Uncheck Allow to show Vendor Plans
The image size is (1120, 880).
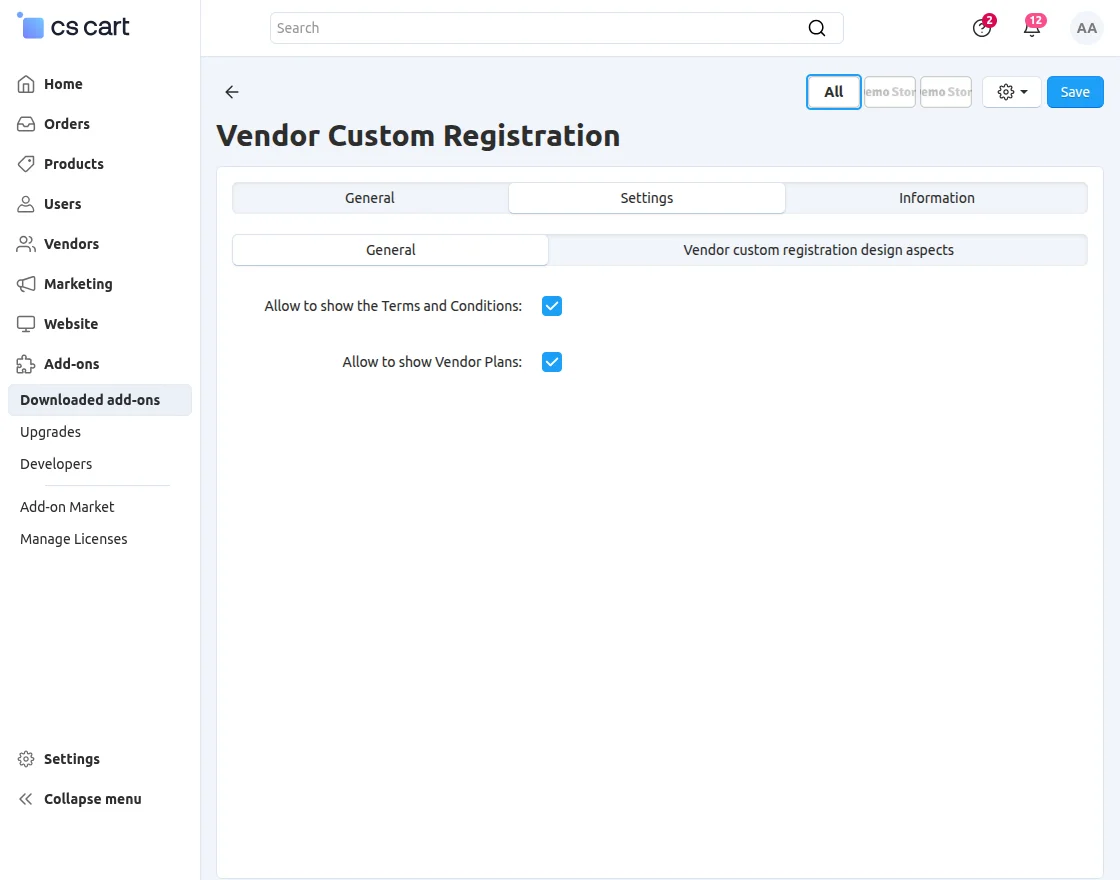(552, 362)
